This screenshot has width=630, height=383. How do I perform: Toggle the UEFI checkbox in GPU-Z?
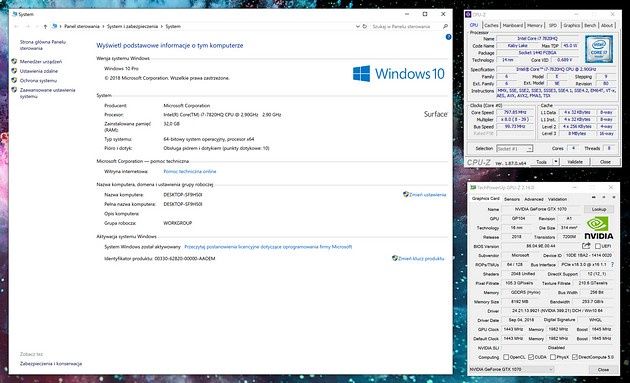point(597,246)
